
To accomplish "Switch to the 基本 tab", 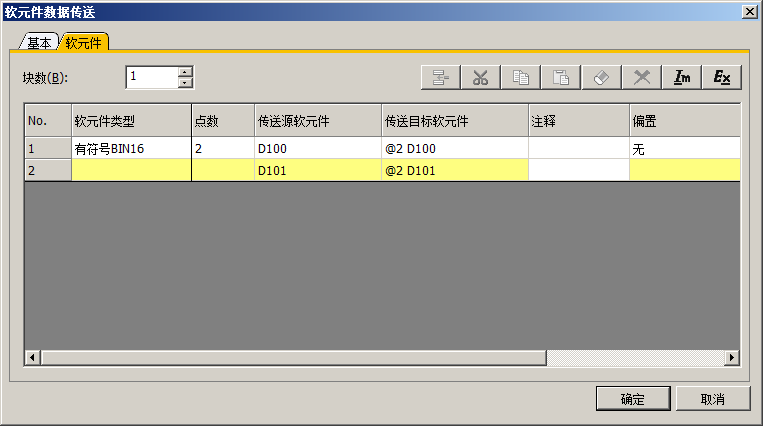I will pos(40,43).
